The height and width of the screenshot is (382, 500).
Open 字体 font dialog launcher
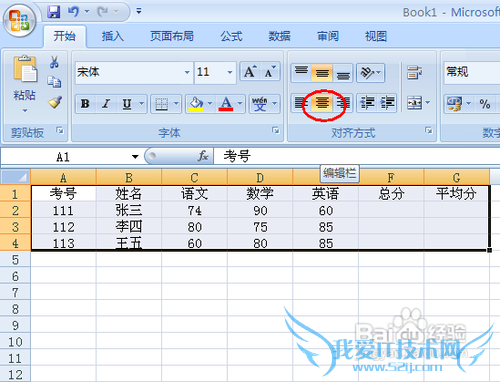point(276,130)
